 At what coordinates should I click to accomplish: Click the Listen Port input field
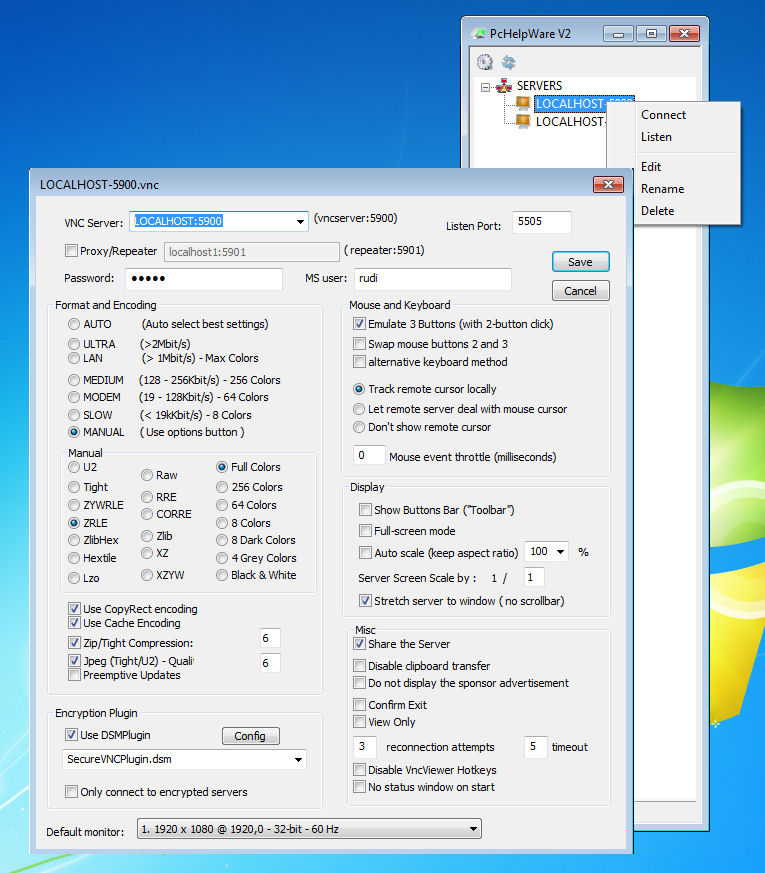tap(541, 222)
